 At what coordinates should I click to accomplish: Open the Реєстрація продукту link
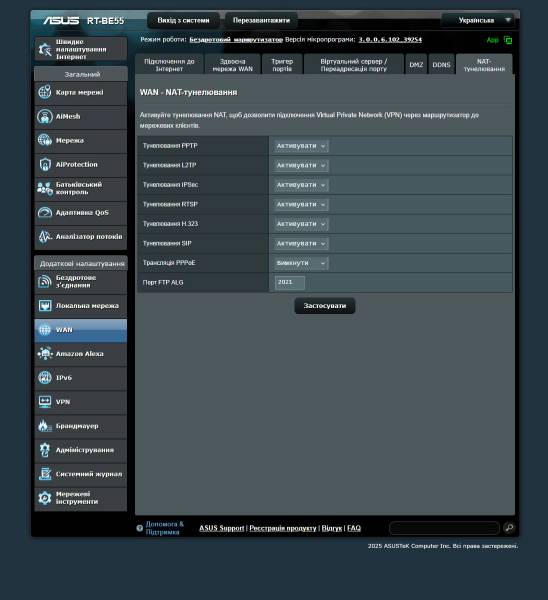click(283, 528)
